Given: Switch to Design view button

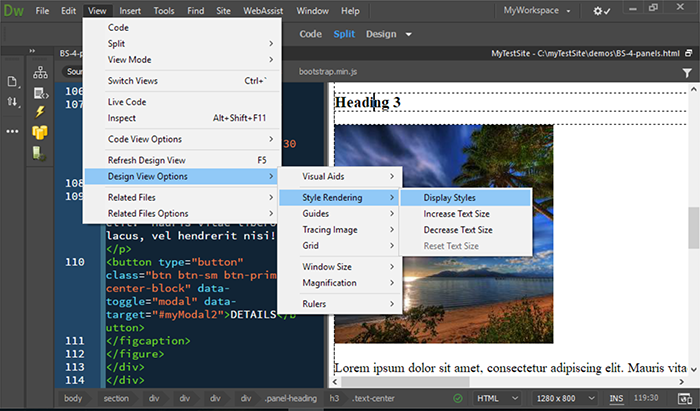Looking at the screenshot, I should click(381, 34).
